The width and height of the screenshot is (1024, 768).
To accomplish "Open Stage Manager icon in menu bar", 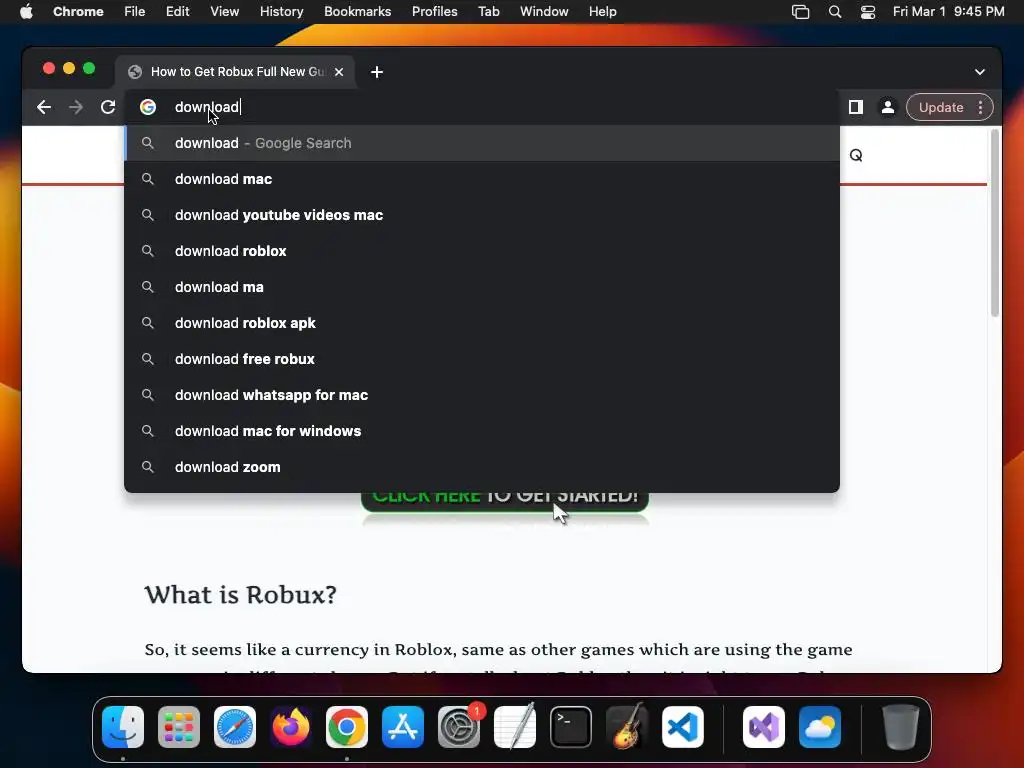I will pyautogui.click(x=800, y=12).
